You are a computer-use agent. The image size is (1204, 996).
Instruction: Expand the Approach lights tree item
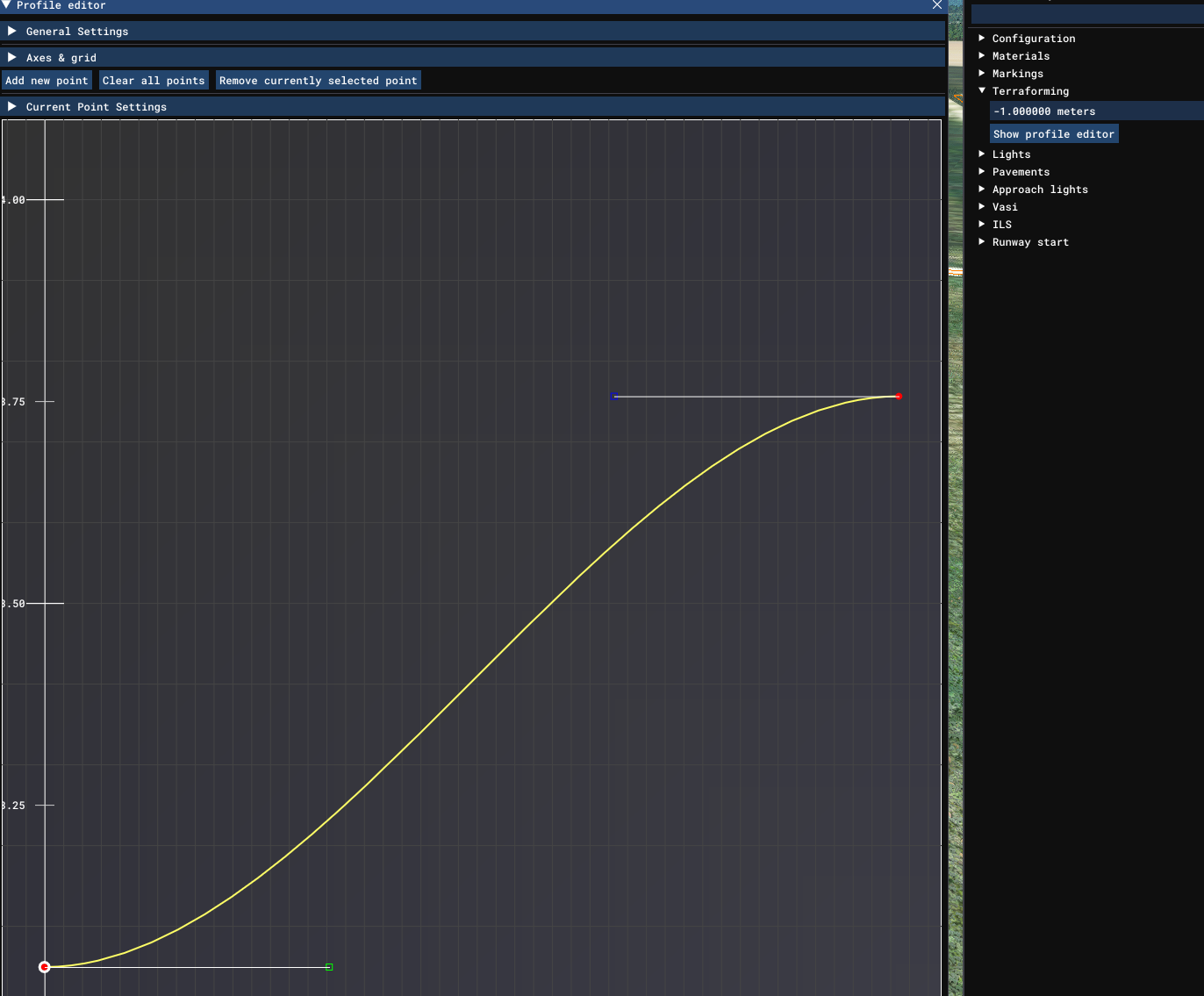[x=982, y=189]
